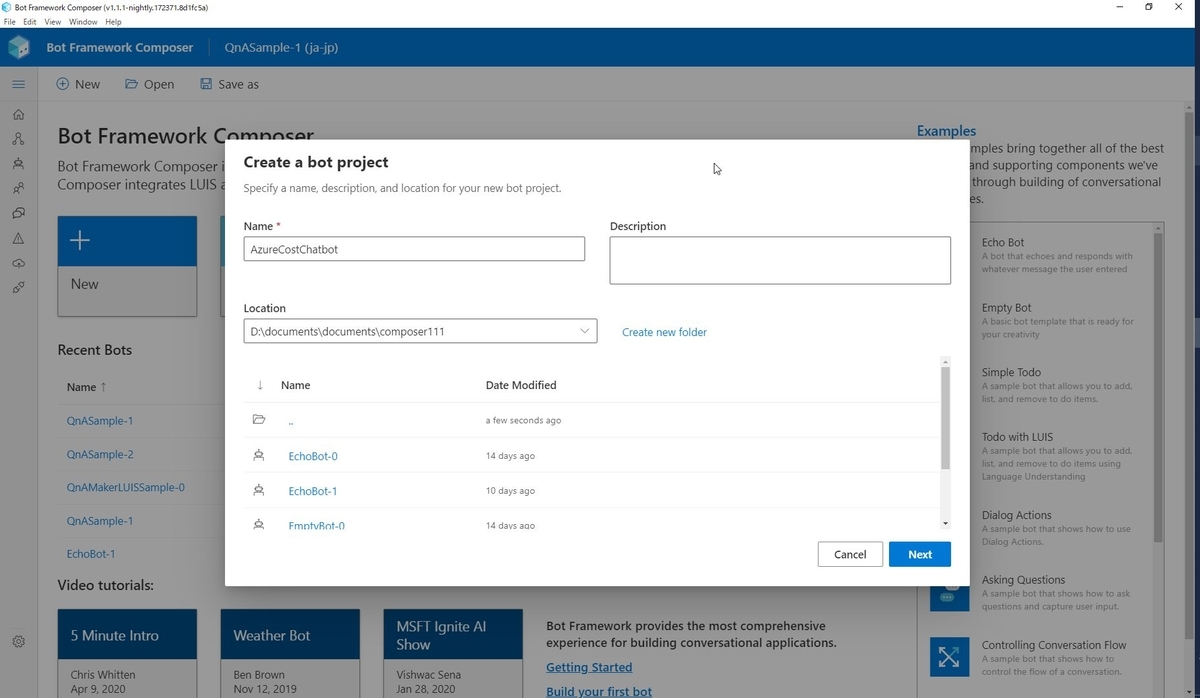Viewport: 1200px width, 698px height.
Task: Open the Help menu
Action: pyautogui.click(x=113, y=21)
